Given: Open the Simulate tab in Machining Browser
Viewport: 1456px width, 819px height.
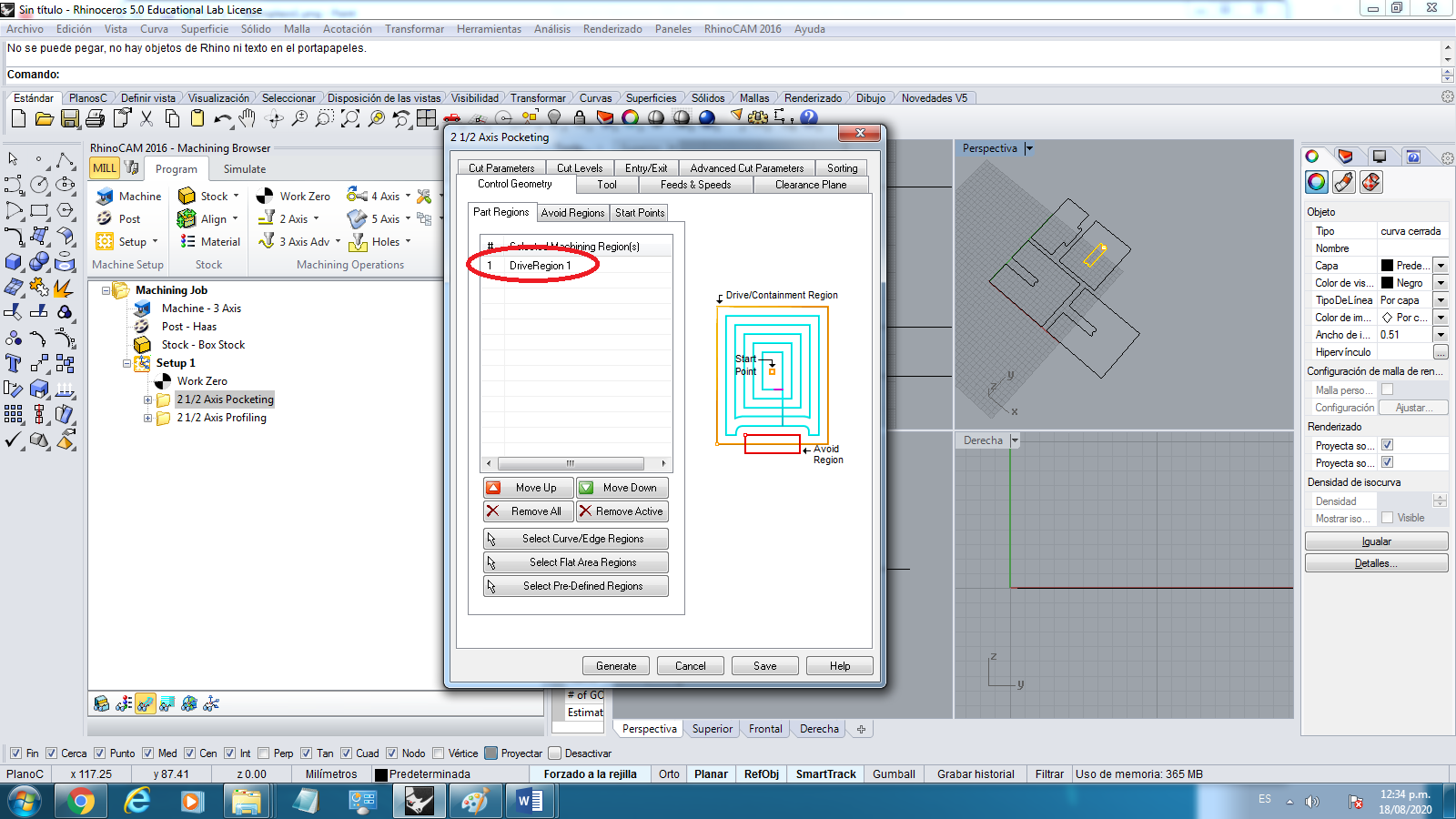Looking at the screenshot, I should pyautogui.click(x=245, y=168).
